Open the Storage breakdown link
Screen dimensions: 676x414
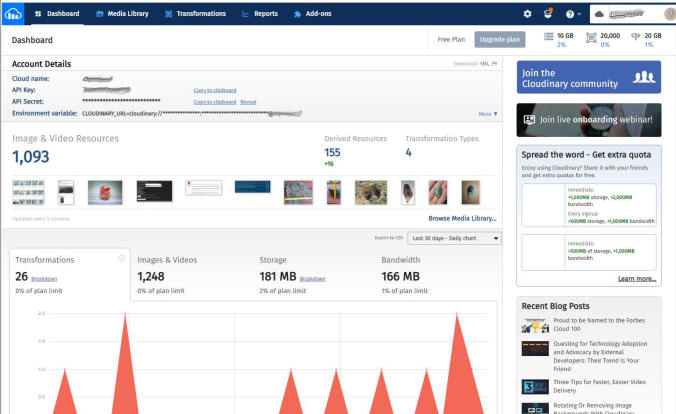coord(312,279)
